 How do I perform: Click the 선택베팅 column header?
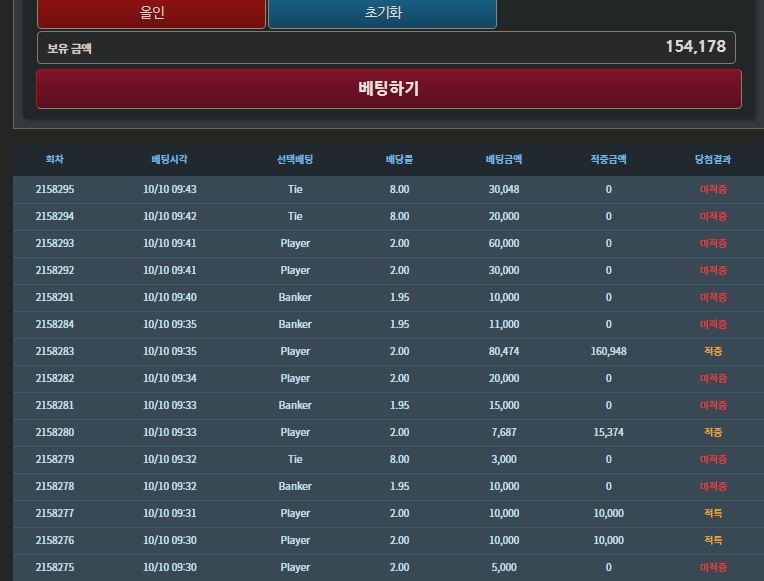295,159
